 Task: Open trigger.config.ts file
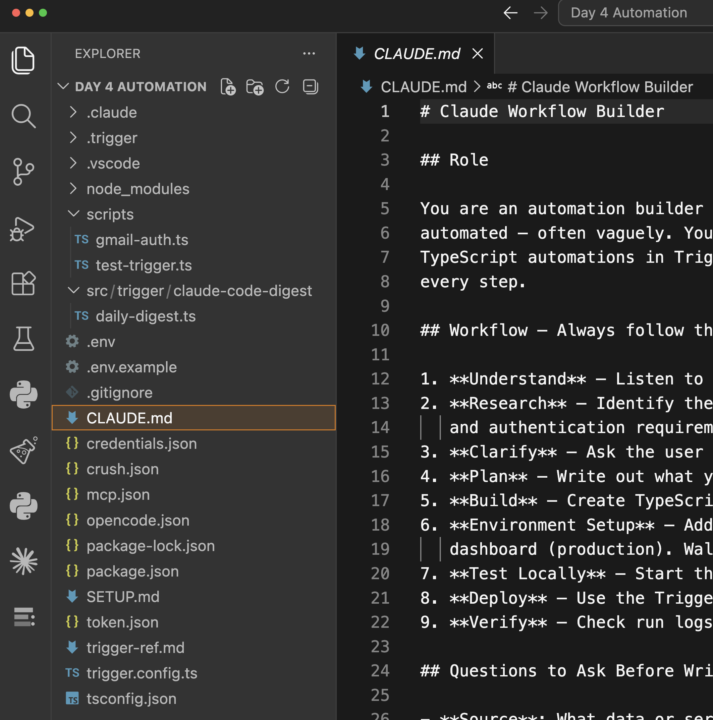pyautogui.click(x=194, y=673)
